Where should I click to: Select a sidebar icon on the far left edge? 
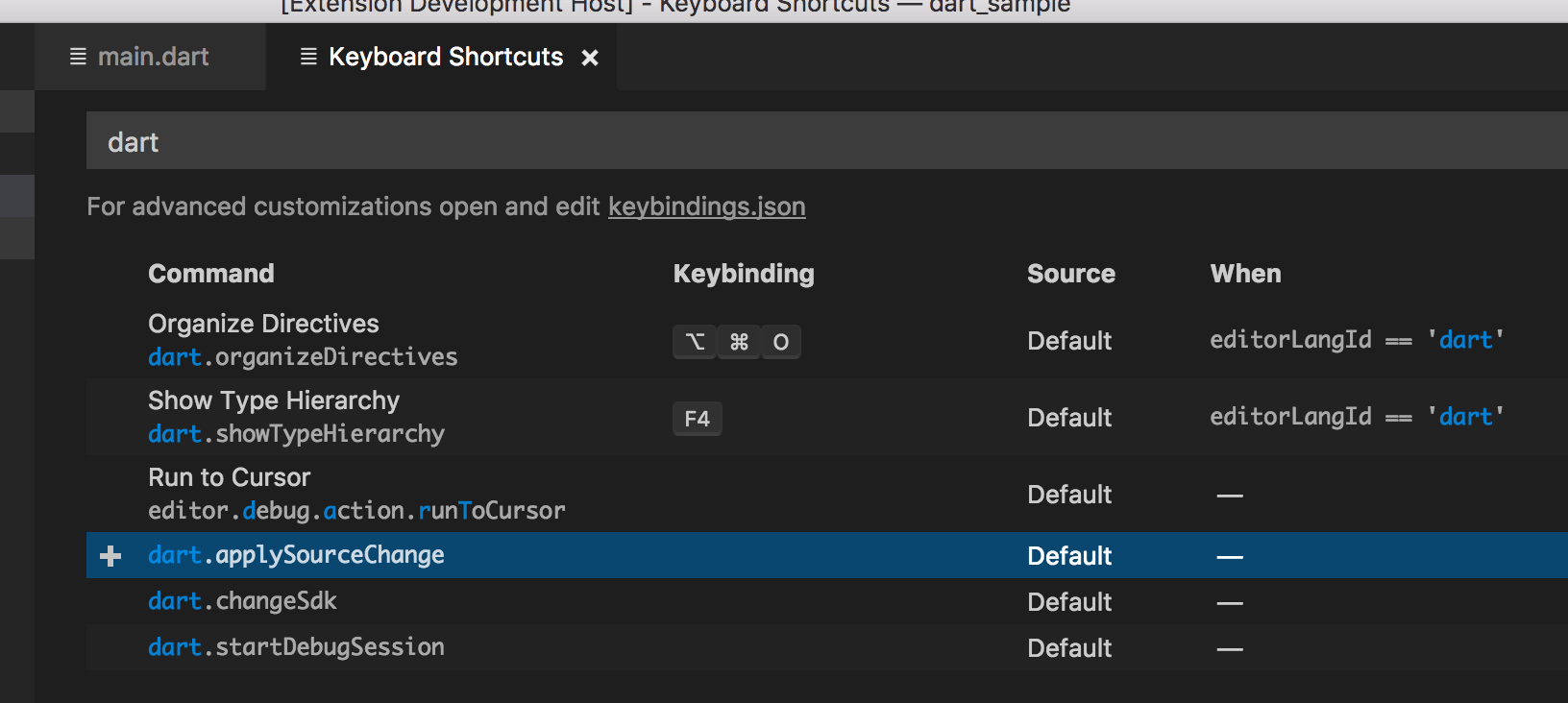tap(16, 195)
